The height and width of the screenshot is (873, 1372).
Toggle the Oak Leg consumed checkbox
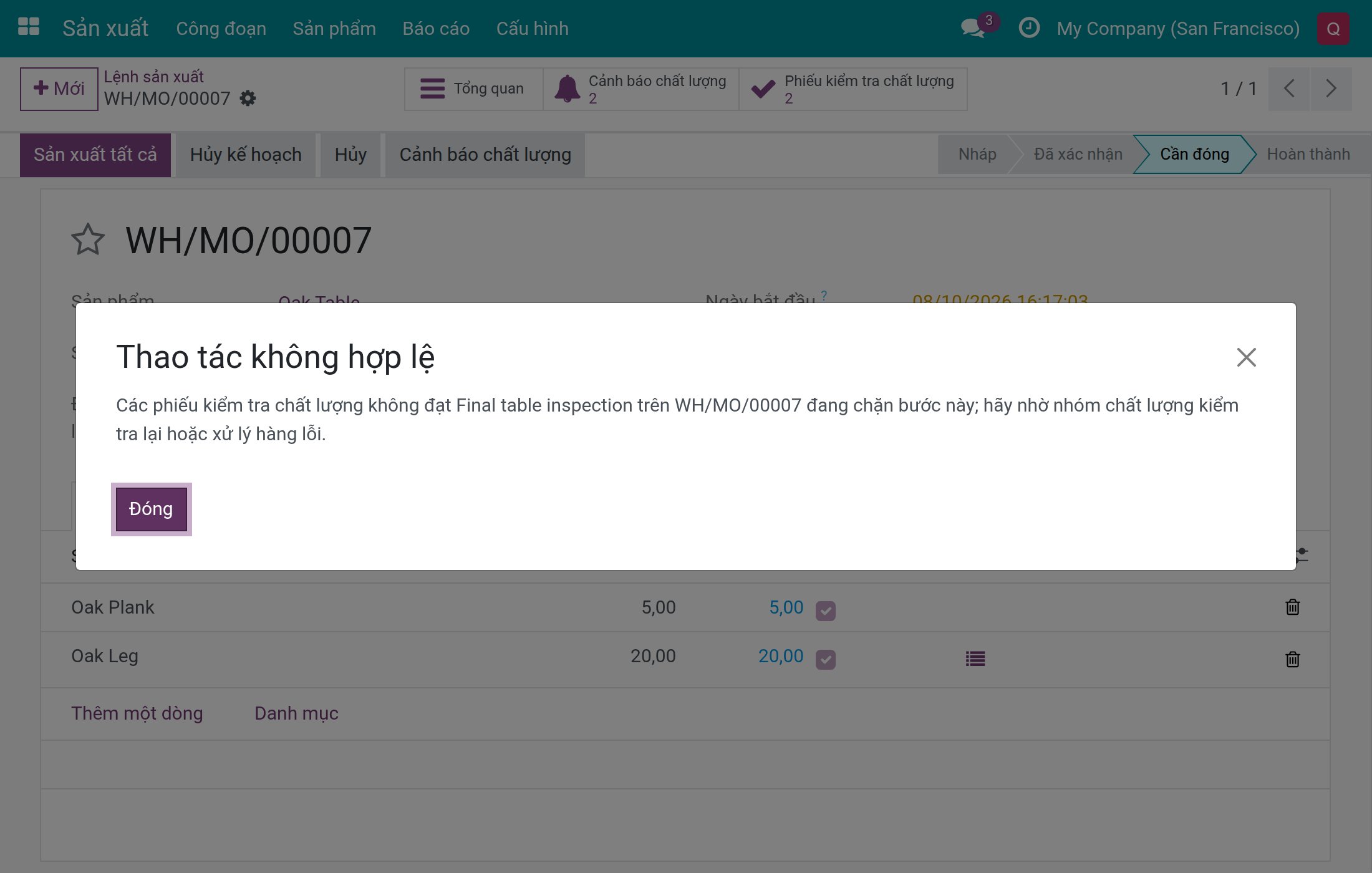point(826,659)
